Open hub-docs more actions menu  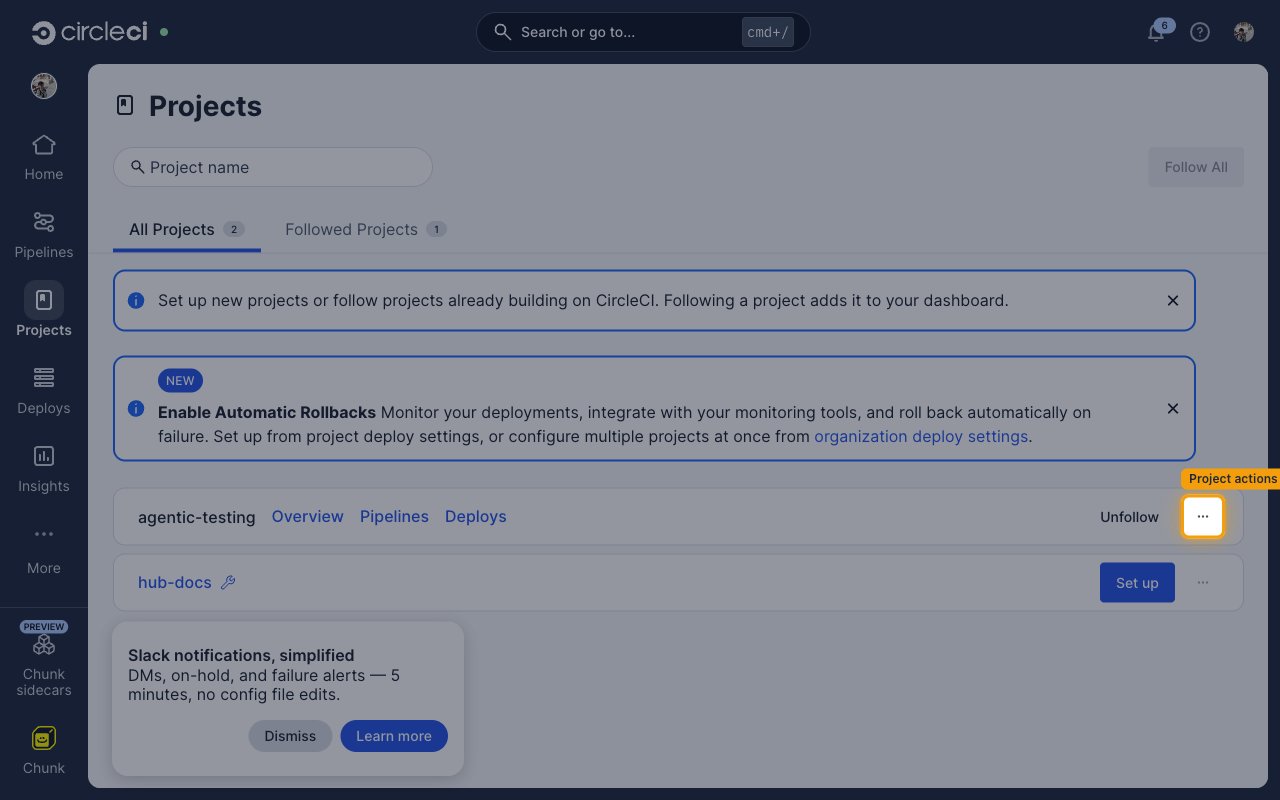point(1203,583)
